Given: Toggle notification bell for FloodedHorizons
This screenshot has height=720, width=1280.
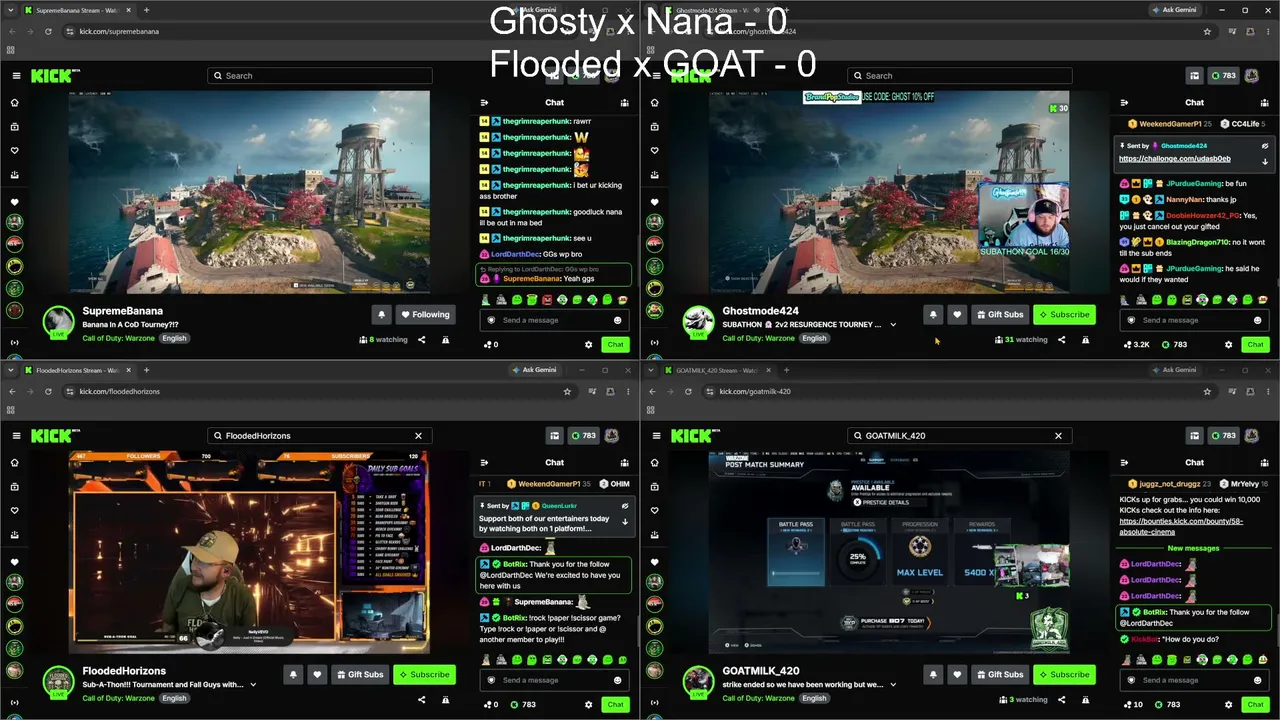Looking at the screenshot, I should (x=293, y=674).
